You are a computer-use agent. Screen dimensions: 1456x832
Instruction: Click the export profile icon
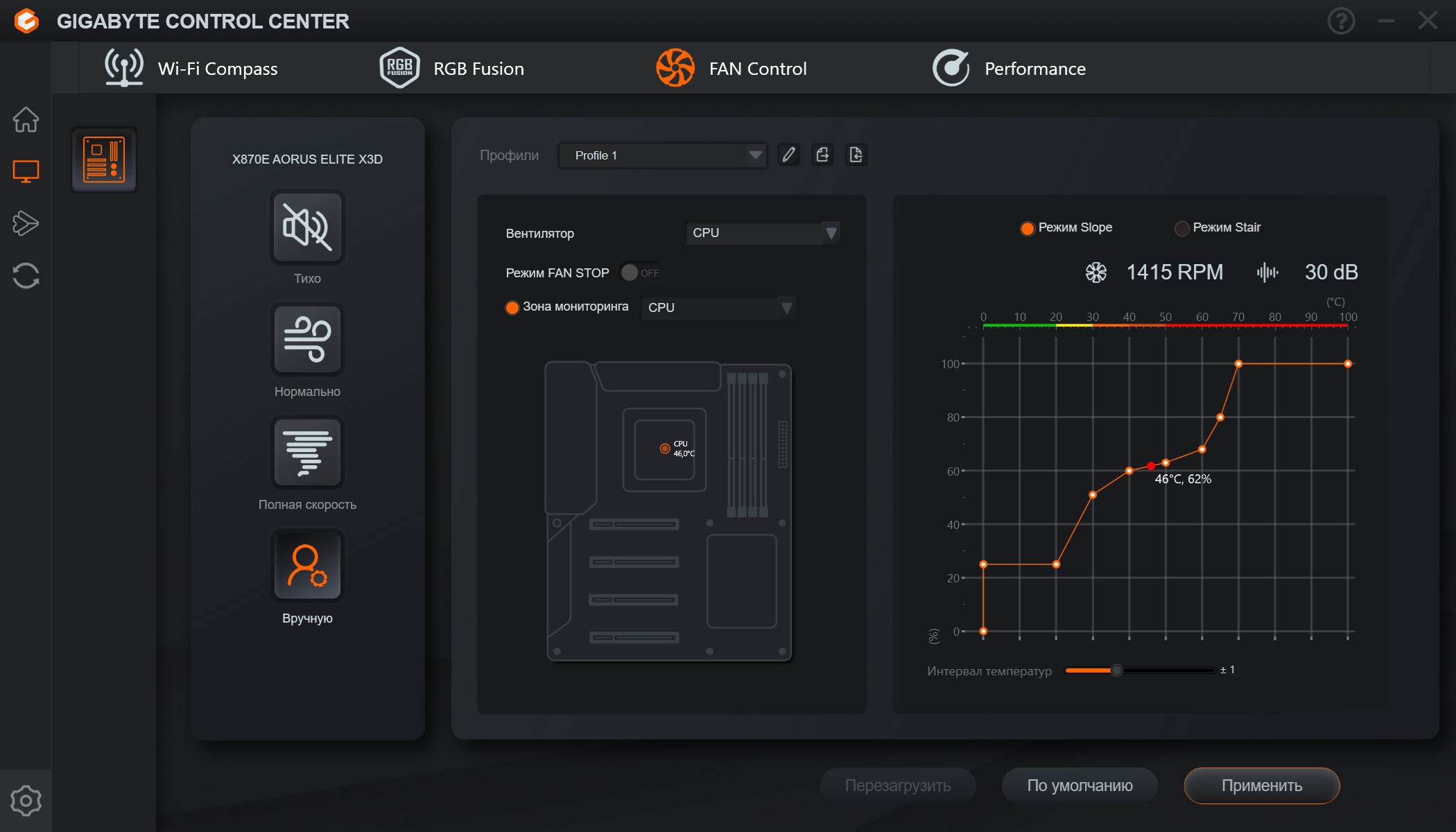(822, 155)
